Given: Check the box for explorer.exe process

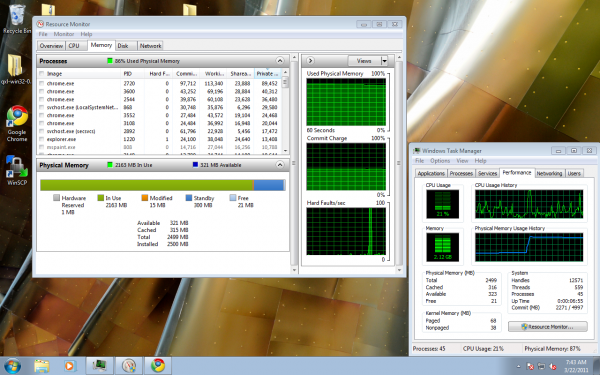Looking at the screenshot, I should pyautogui.click(x=41, y=139).
